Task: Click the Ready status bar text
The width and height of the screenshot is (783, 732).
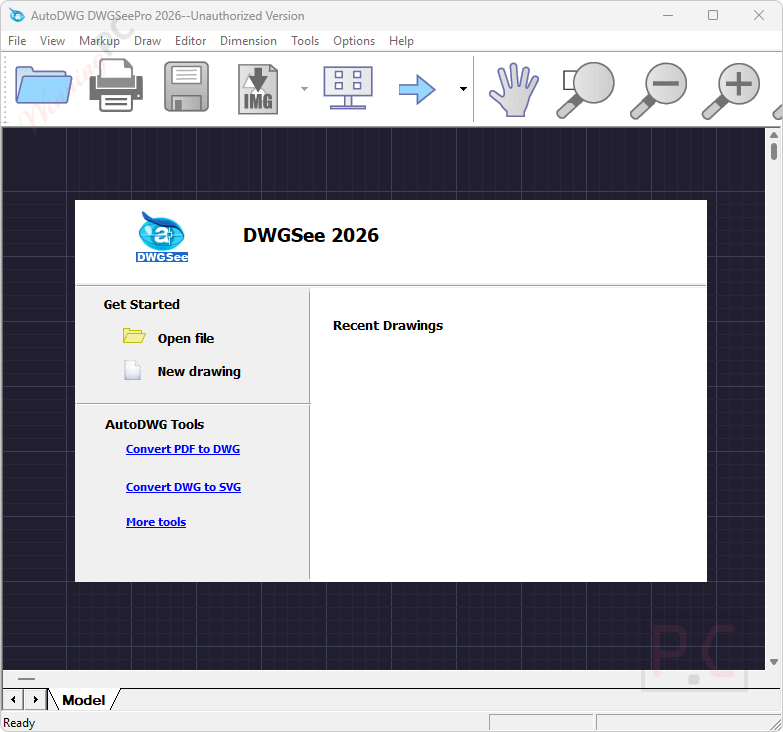Action: [x=19, y=723]
